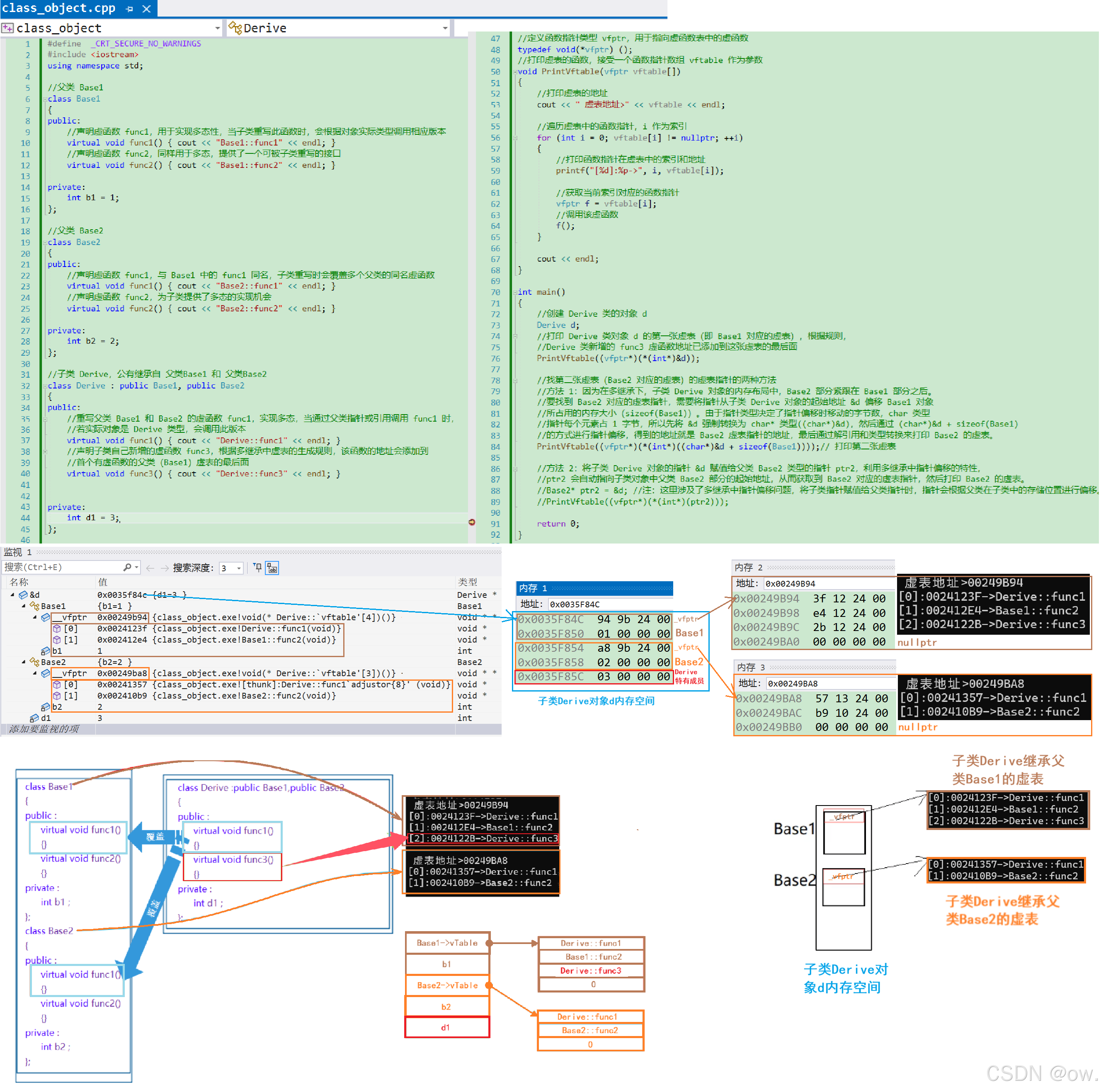Collapse the code fold at int main()
This screenshot has height=1092, width=1101.
coord(514,292)
